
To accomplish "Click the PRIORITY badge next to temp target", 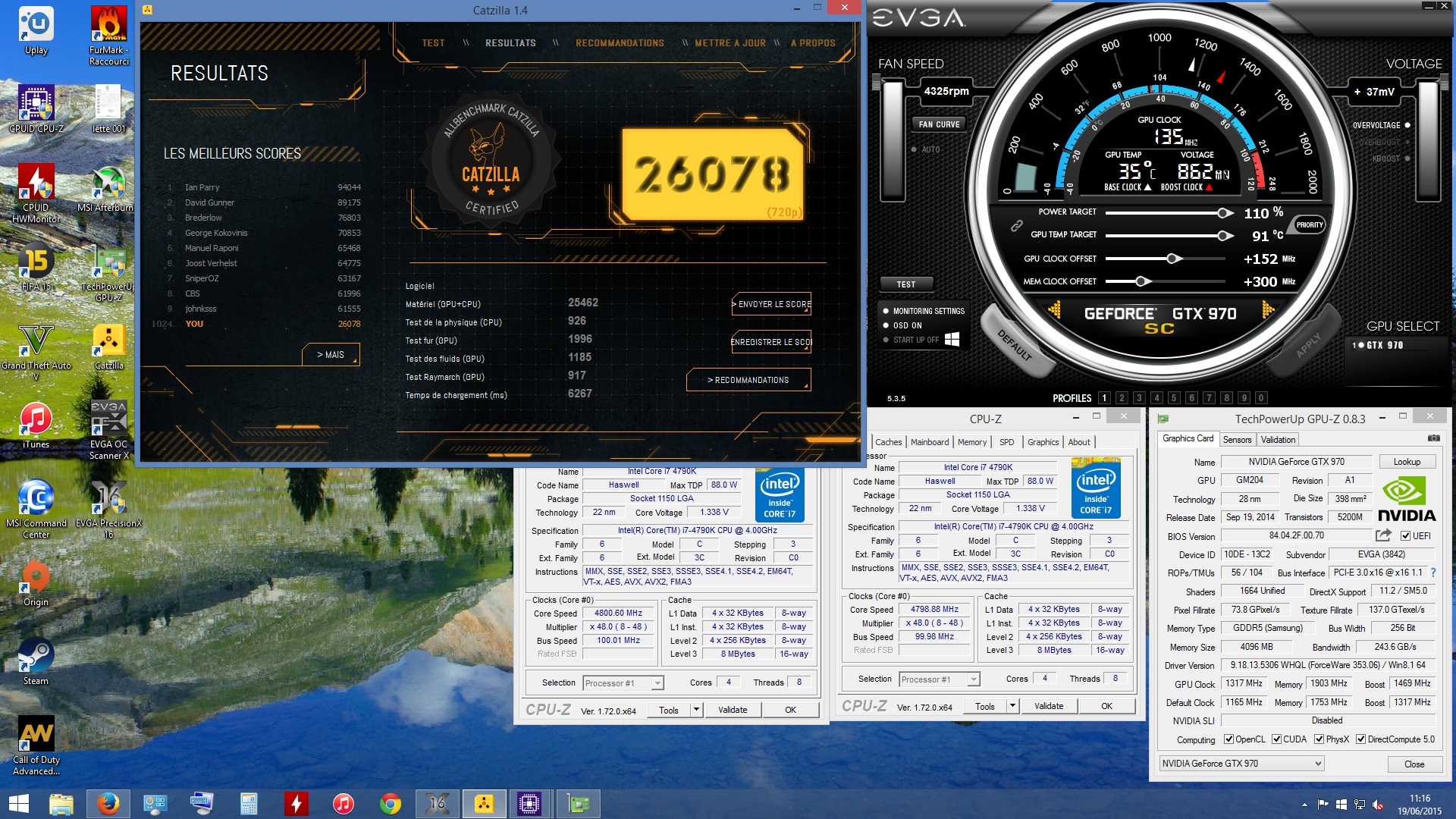I will 1309,225.
